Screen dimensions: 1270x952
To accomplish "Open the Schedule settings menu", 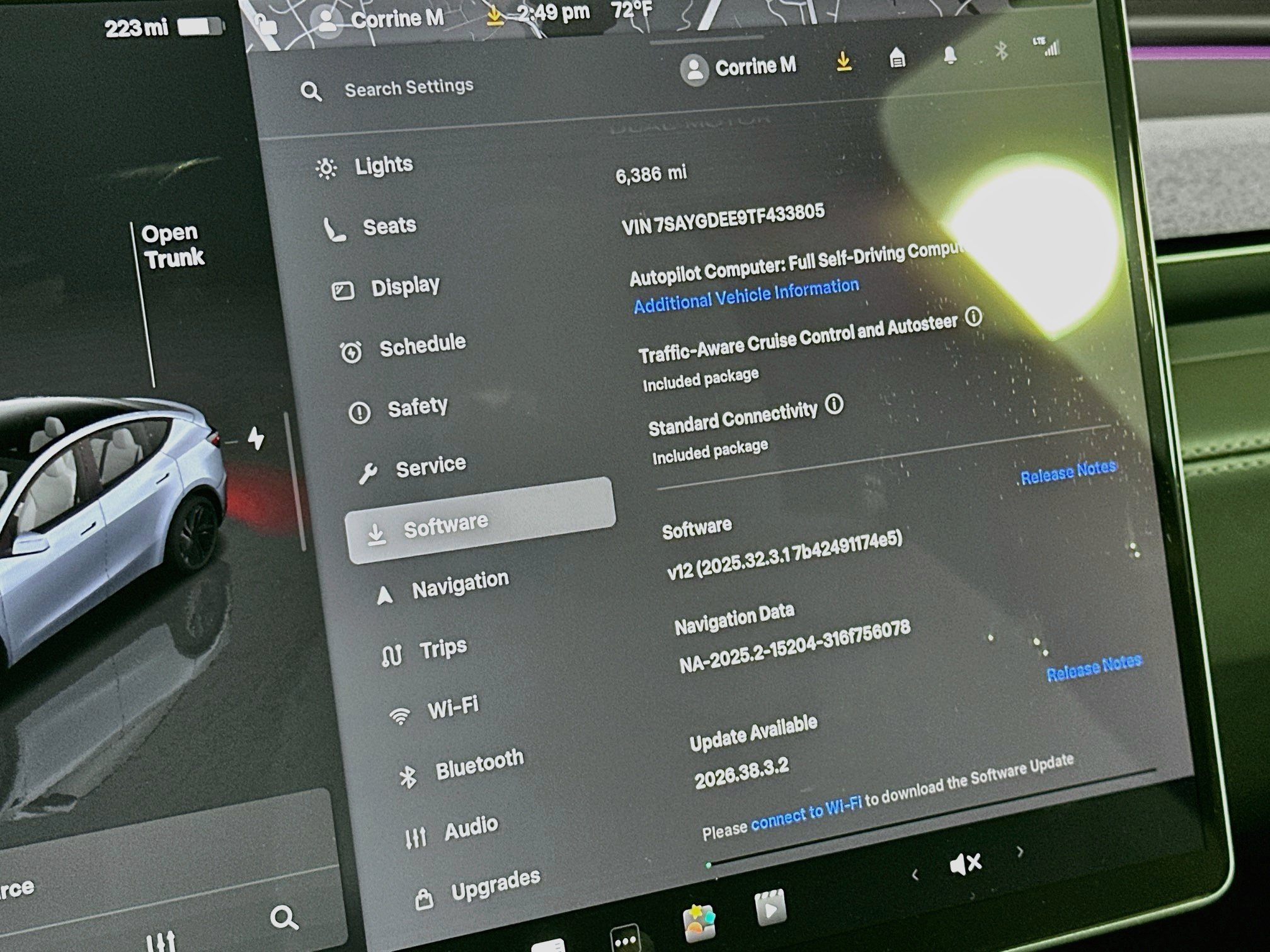I will click(x=403, y=346).
